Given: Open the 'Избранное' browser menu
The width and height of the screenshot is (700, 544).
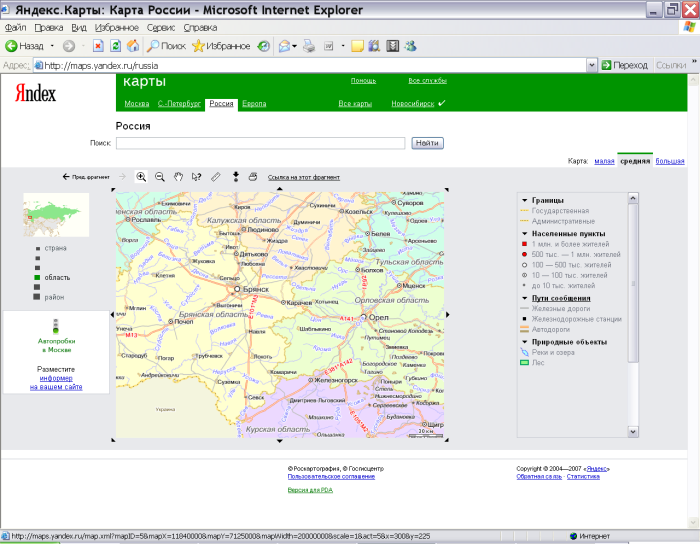Looking at the screenshot, I should [x=117, y=28].
